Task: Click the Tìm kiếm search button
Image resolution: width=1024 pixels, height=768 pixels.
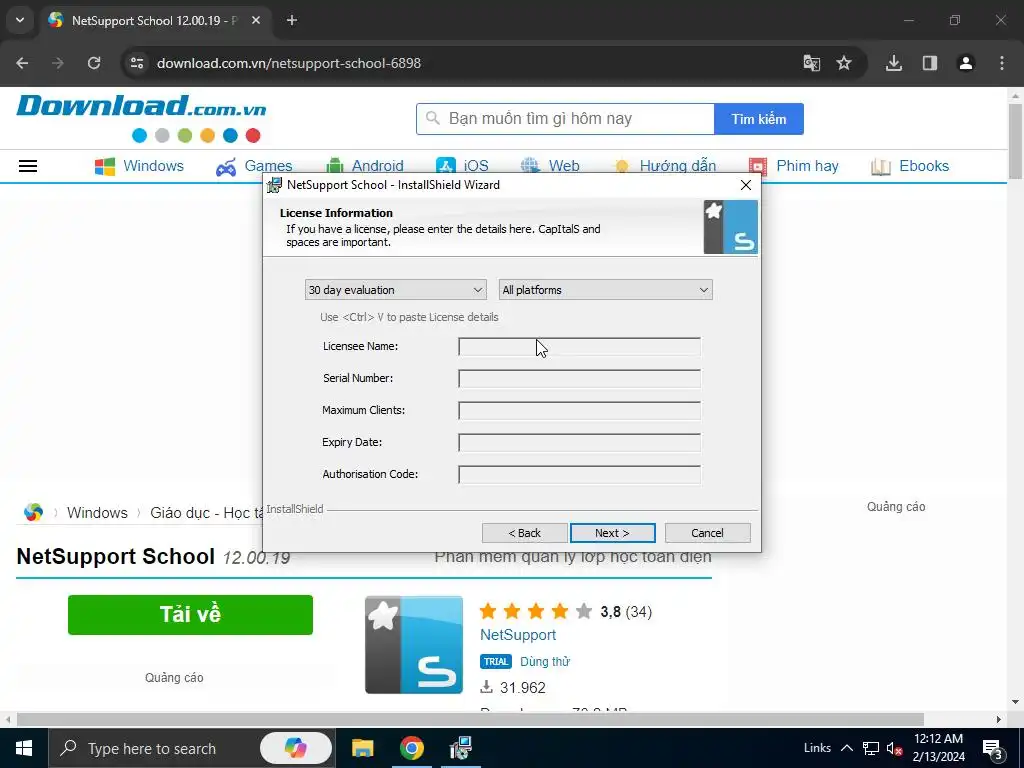Action: pyautogui.click(x=759, y=119)
